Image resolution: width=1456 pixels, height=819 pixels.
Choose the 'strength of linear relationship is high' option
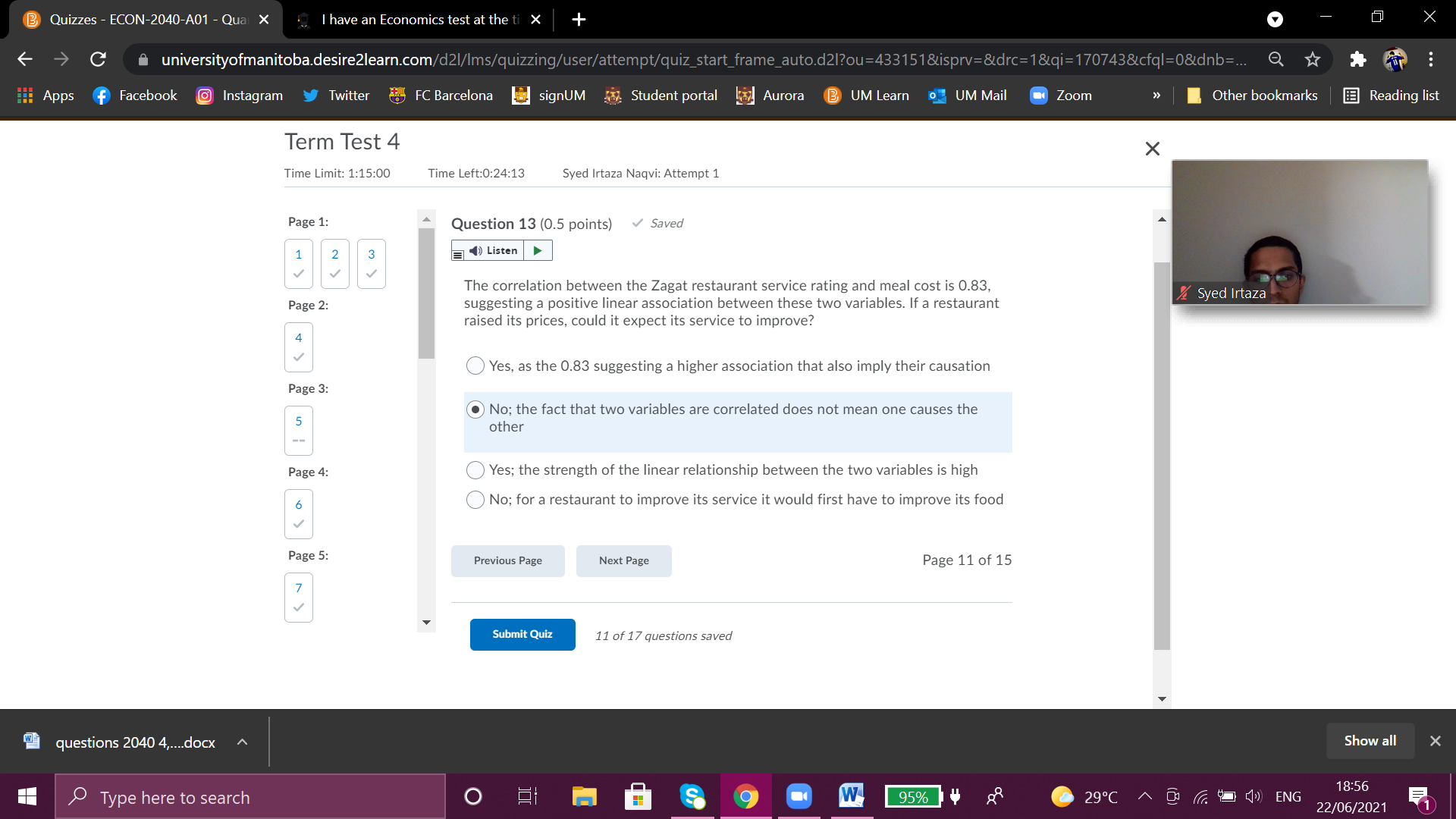coord(475,469)
